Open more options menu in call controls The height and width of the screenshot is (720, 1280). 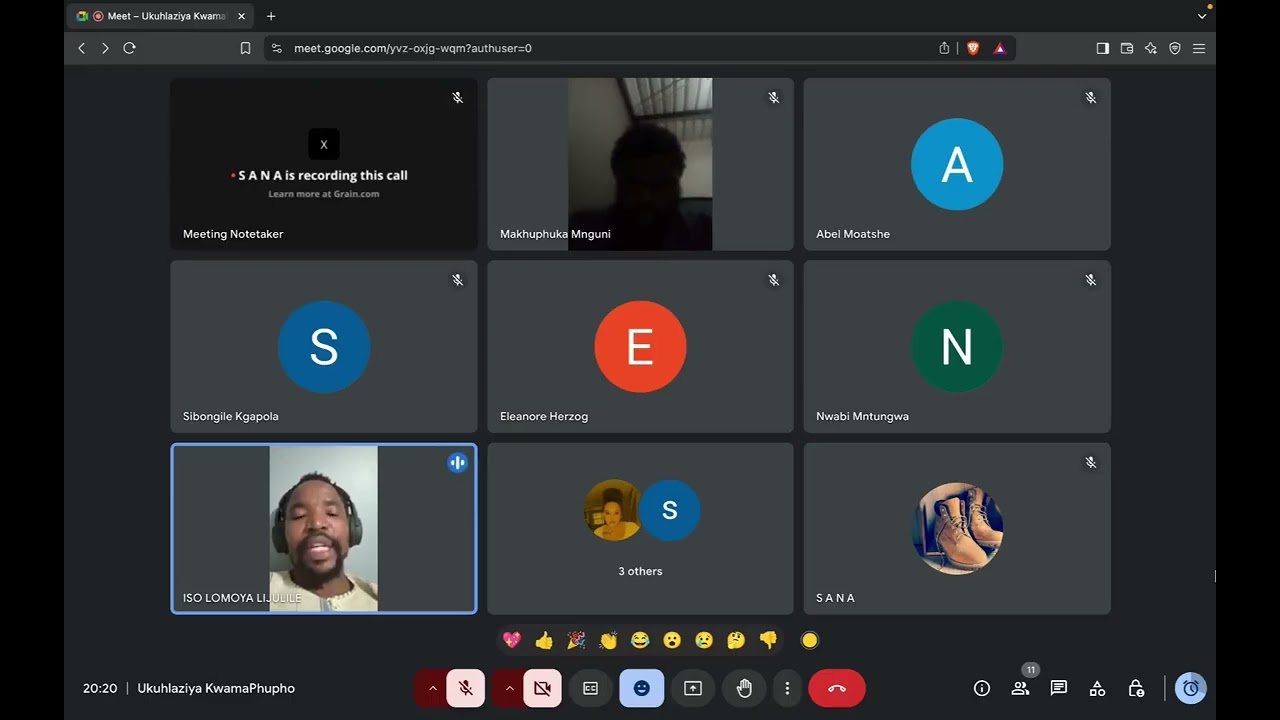click(x=787, y=688)
